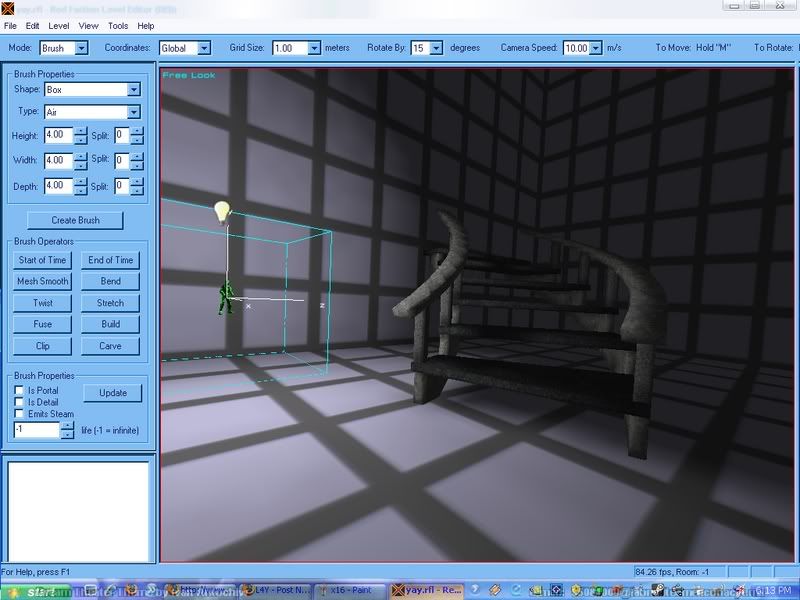
Task: Increase the Width Split spinner
Action: (x=137, y=157)
